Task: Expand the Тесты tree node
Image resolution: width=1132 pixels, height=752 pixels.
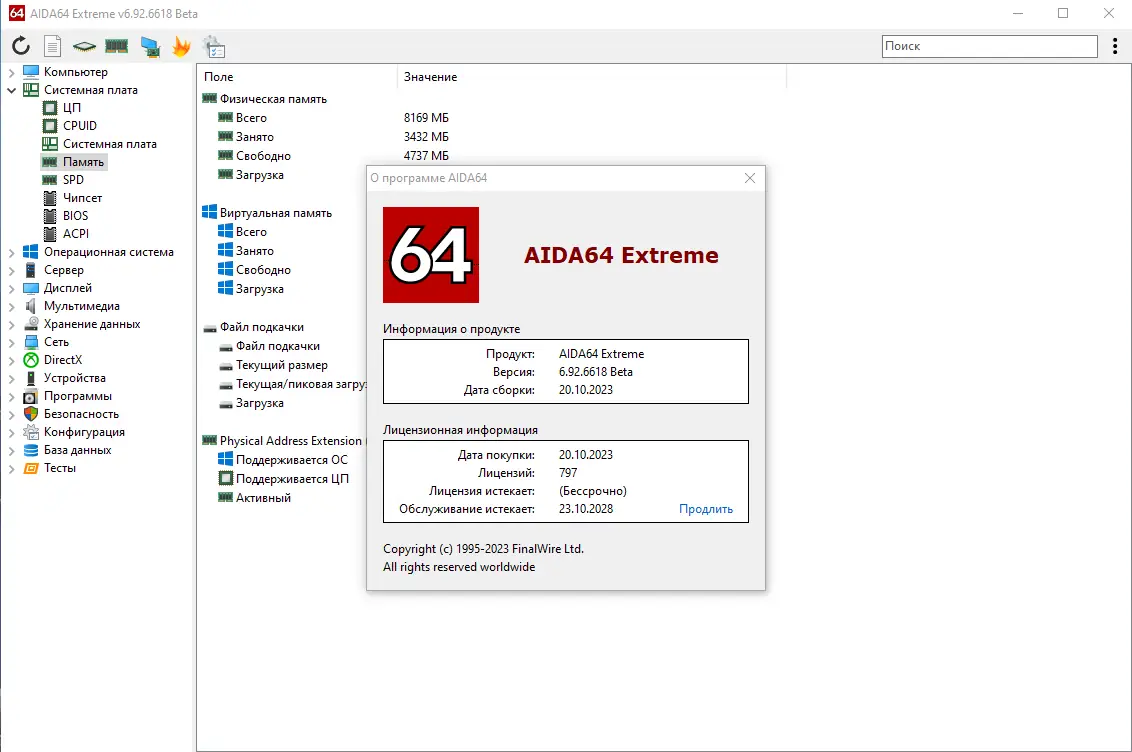Action: (11, 468)
